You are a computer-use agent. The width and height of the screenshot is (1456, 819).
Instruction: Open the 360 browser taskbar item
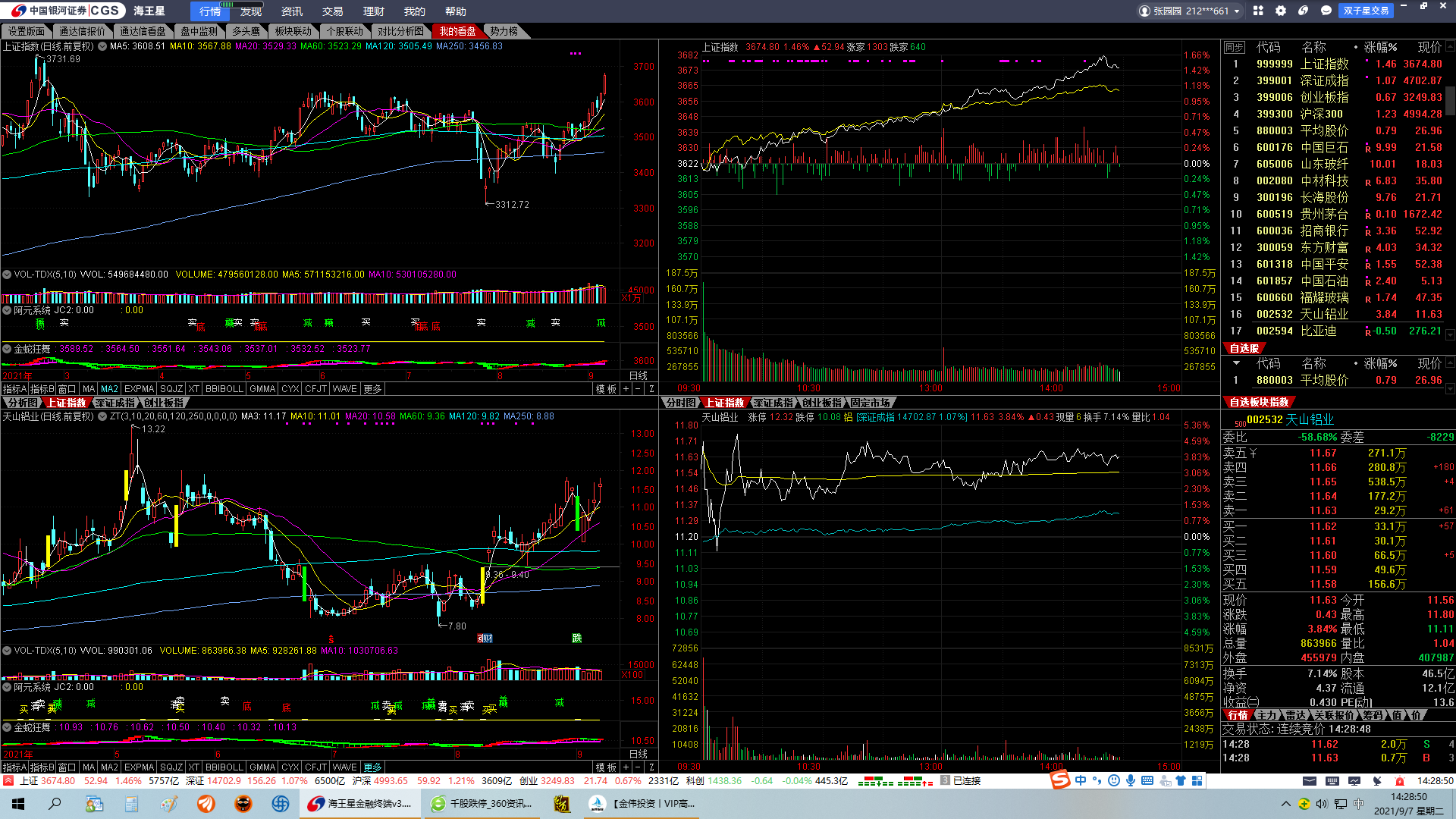point(483,804)
